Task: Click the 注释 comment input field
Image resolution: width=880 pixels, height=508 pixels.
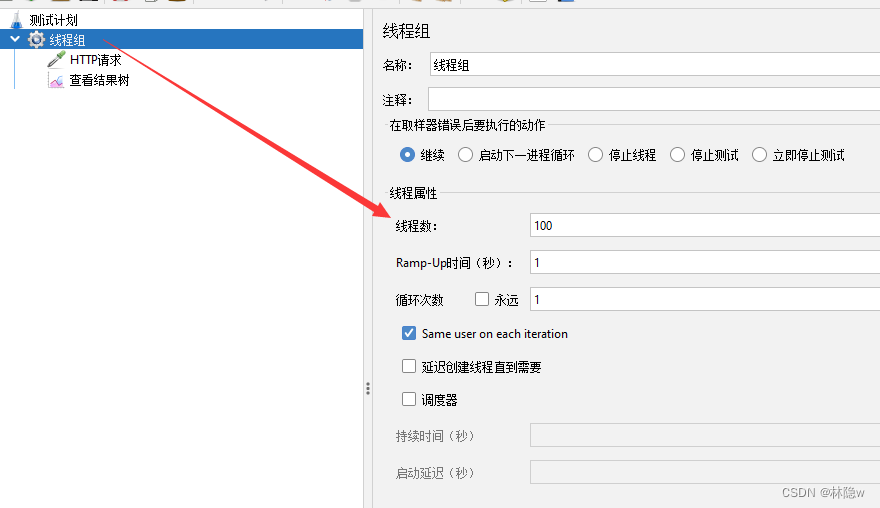Action: (654, 99)
